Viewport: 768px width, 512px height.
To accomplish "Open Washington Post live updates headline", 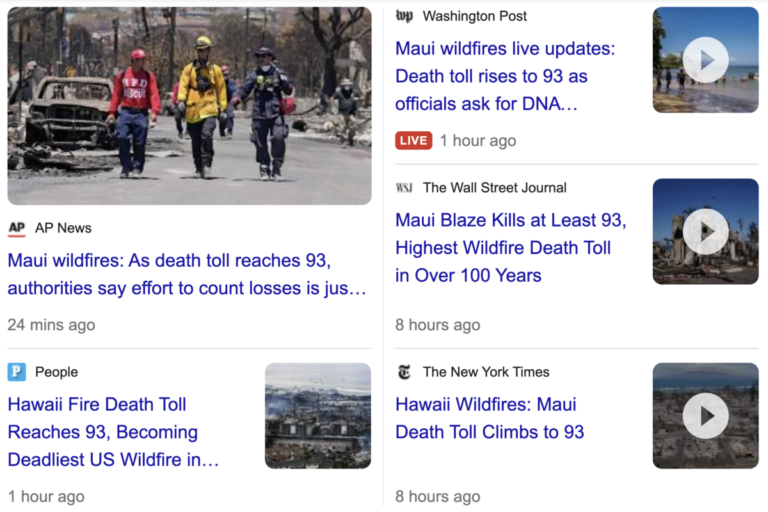I will click(x=505, y=76).
